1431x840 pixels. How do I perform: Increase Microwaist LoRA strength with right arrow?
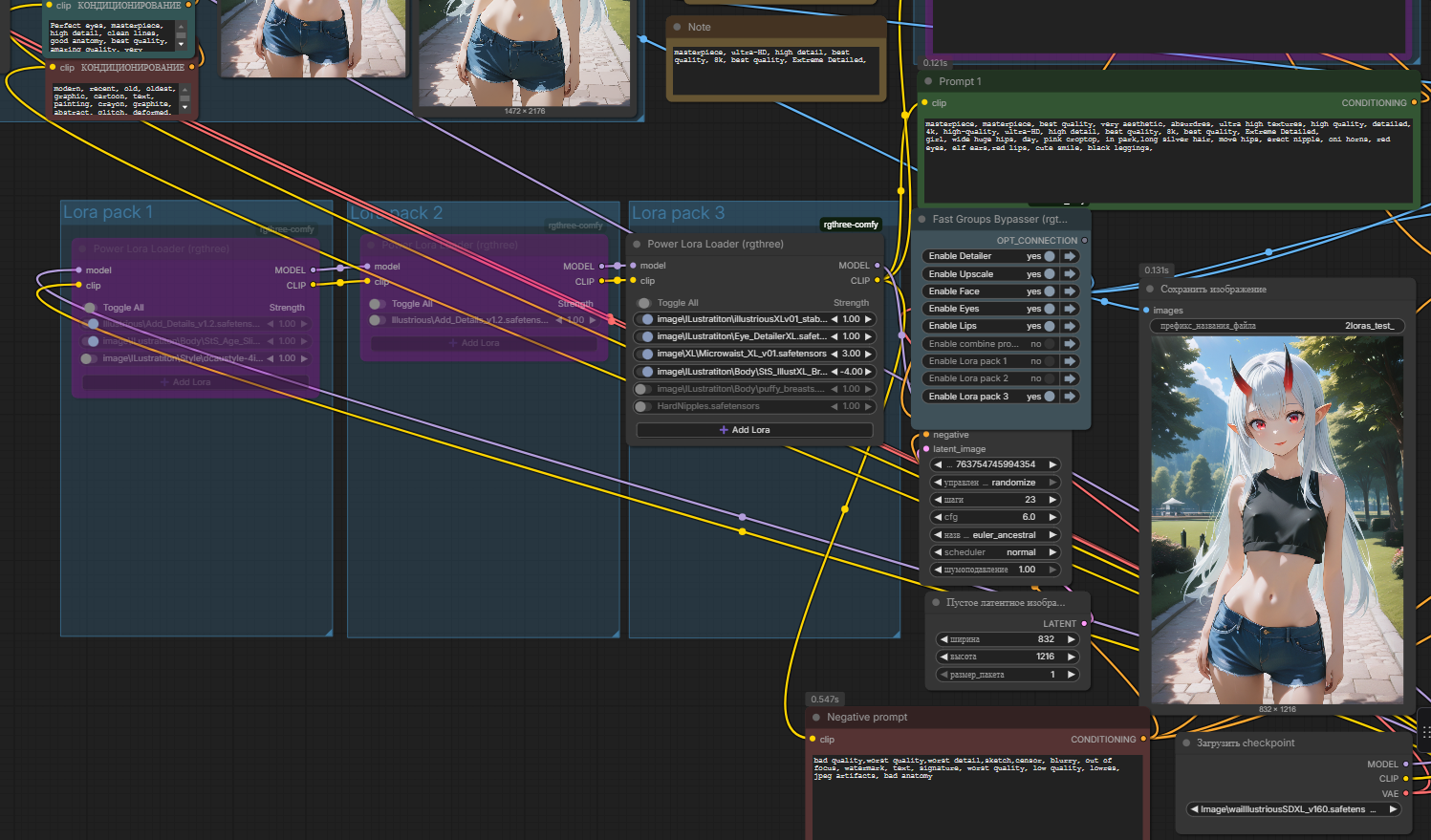[868, 354]
